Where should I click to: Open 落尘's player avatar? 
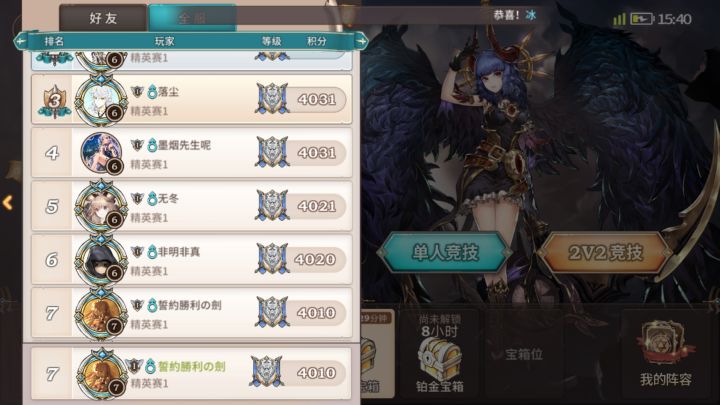click(101, 100)
